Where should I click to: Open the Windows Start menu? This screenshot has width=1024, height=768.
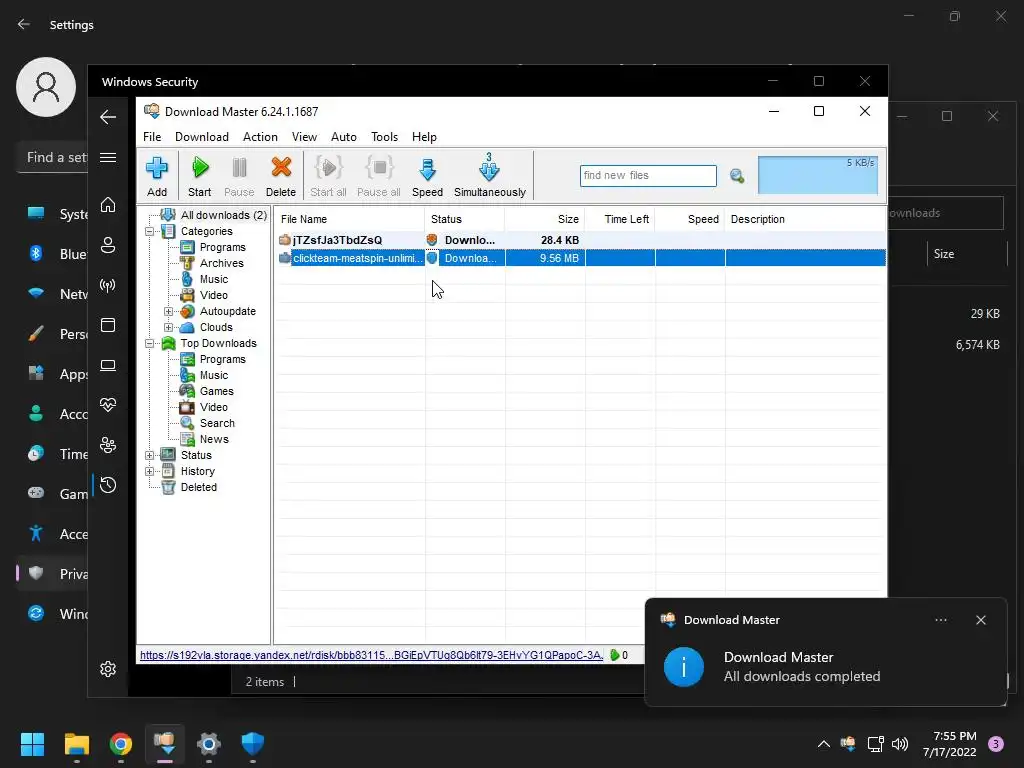coord(32,744)
